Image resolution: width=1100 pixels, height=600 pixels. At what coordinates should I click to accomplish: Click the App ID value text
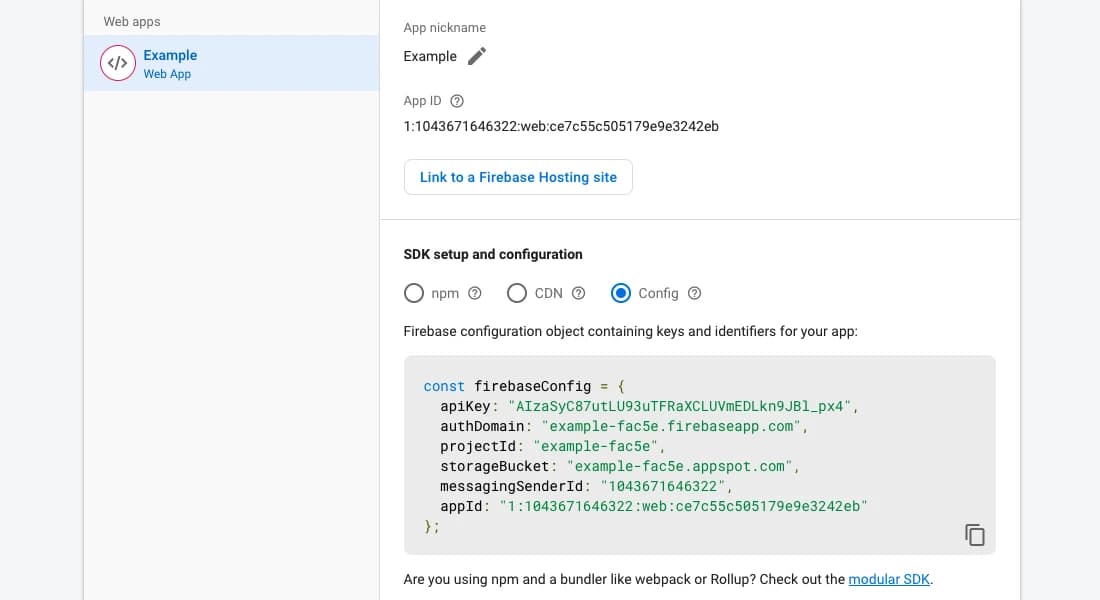[x=561, y=126]
